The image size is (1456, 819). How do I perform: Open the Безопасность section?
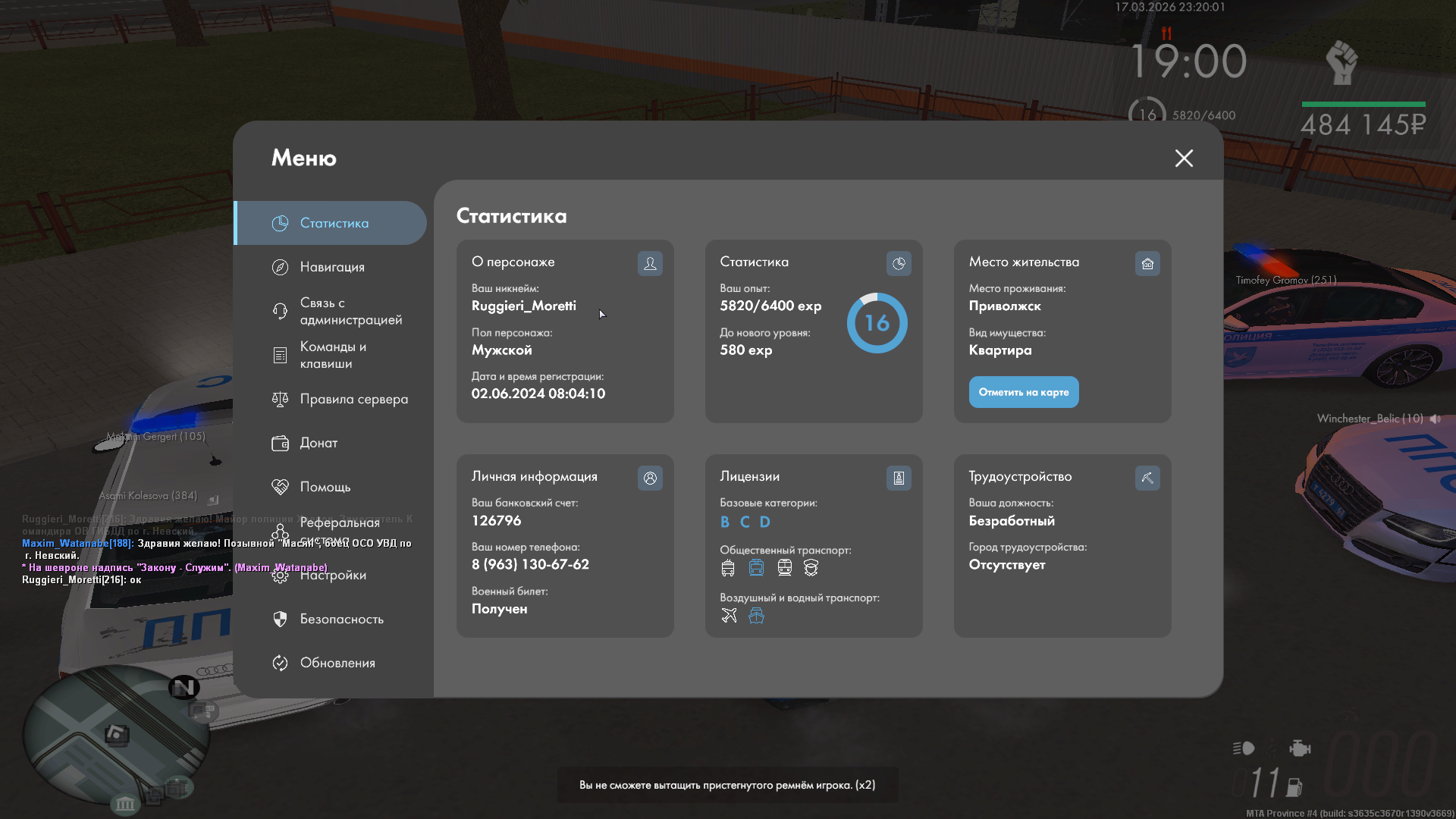[x=341, y=619]
